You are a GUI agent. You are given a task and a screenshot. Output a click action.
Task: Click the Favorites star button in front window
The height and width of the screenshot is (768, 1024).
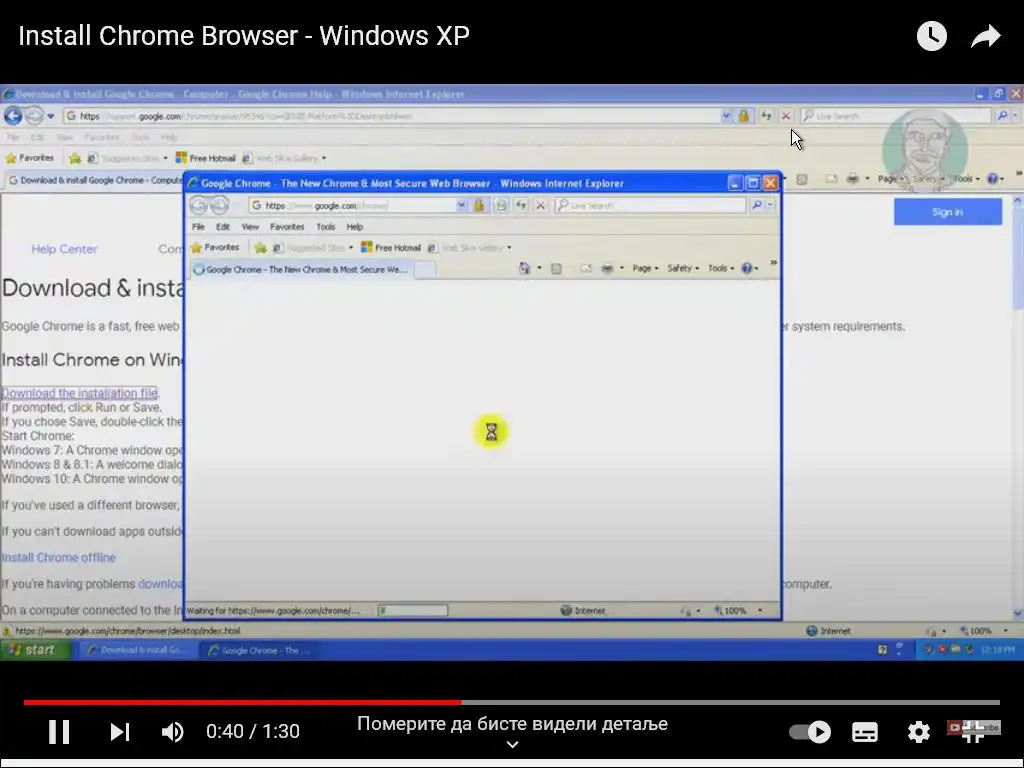click(215, 248)
